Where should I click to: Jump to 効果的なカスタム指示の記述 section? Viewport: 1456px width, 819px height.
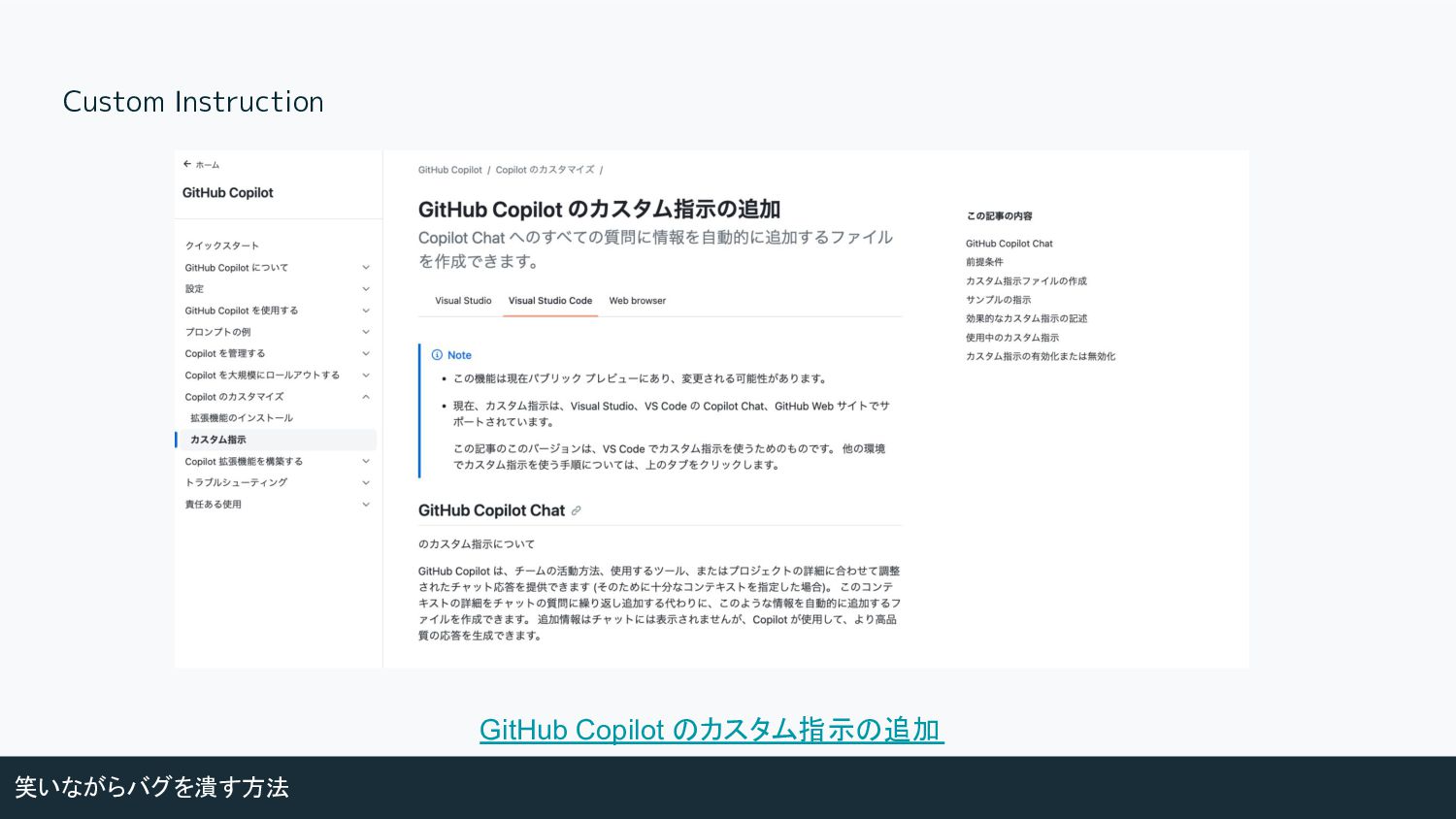(x=1026, y=318)
